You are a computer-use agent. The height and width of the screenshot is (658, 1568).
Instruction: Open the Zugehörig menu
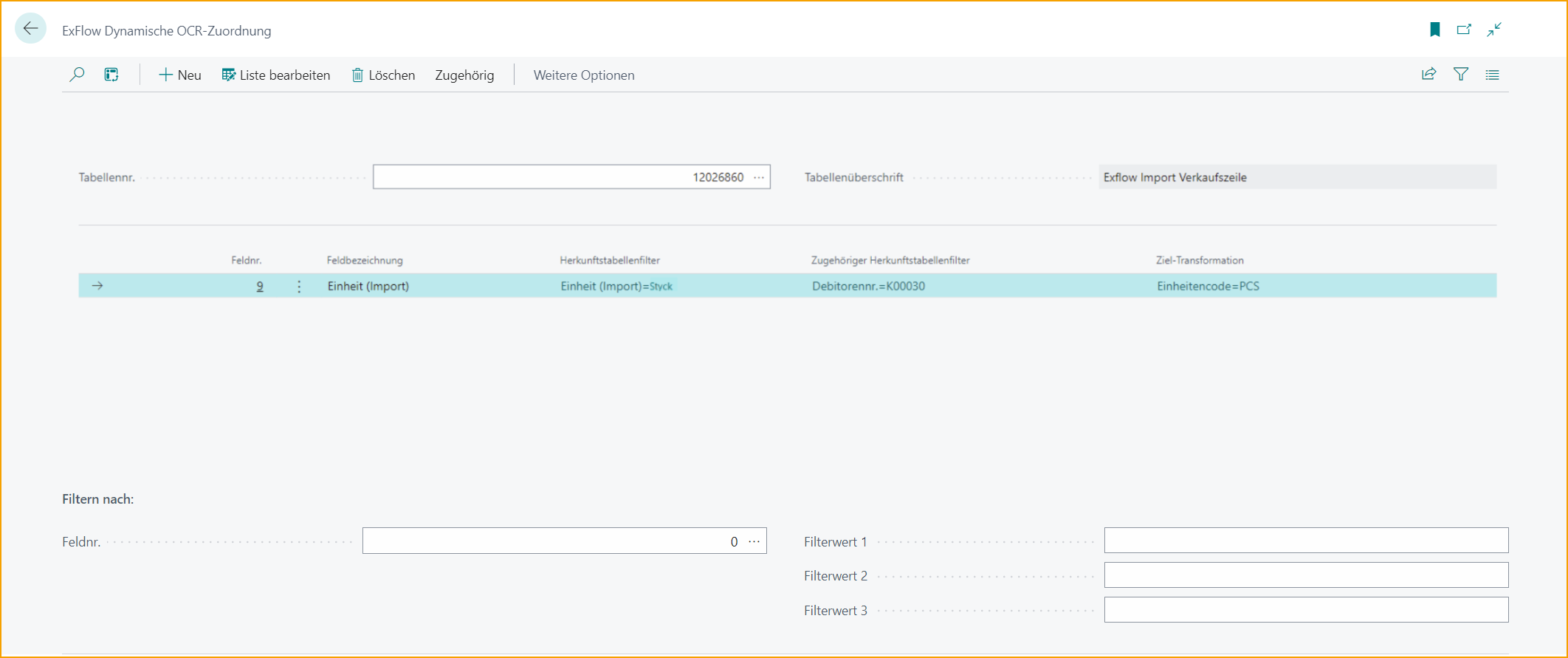pyautogui.click(x=464, y=75)
